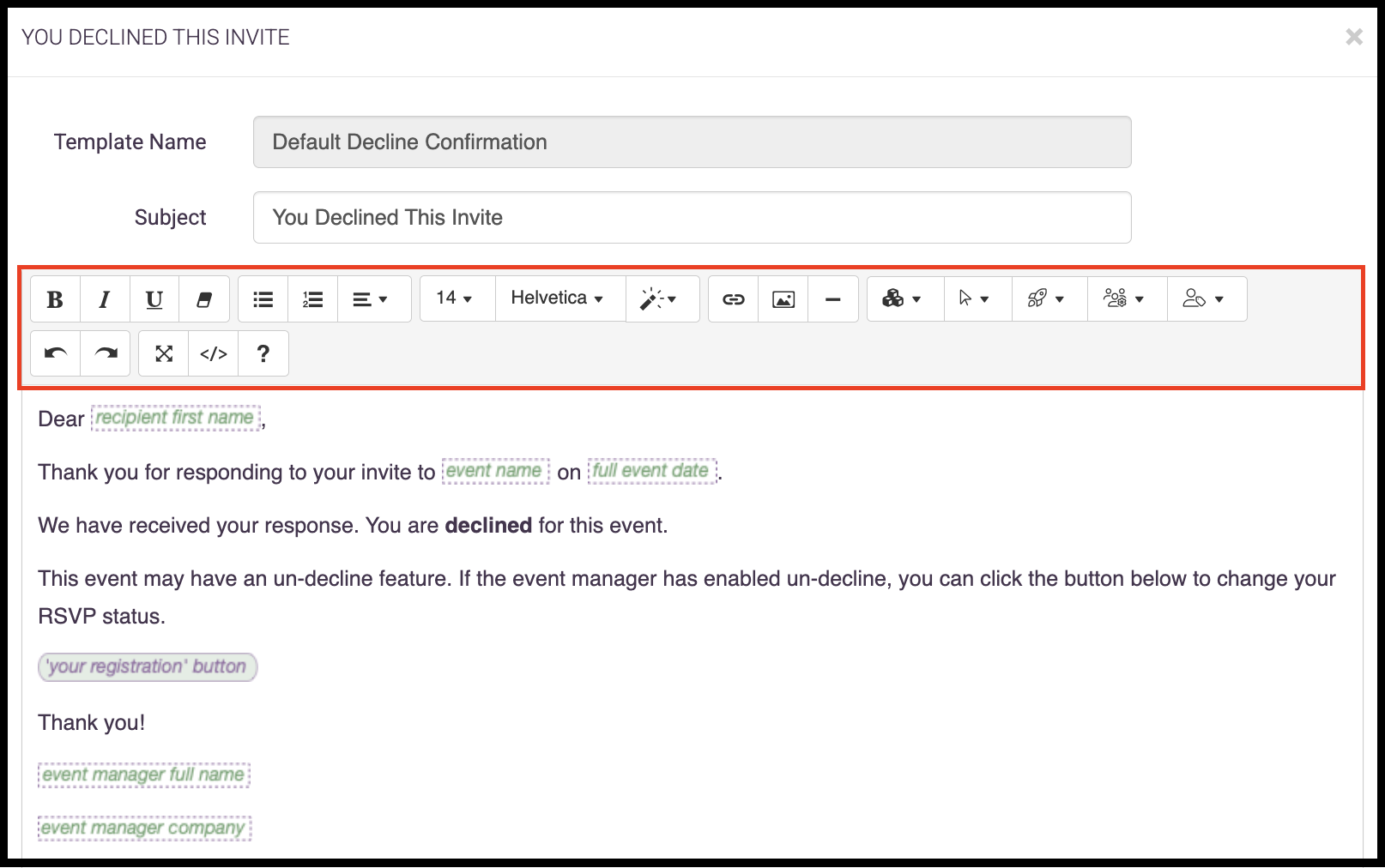Image resolution: width=1385 pixels, height=868 pixels.
Task: Click the 'RSVP status.' text
Action: pyautogui.click(x=101, y=617)
